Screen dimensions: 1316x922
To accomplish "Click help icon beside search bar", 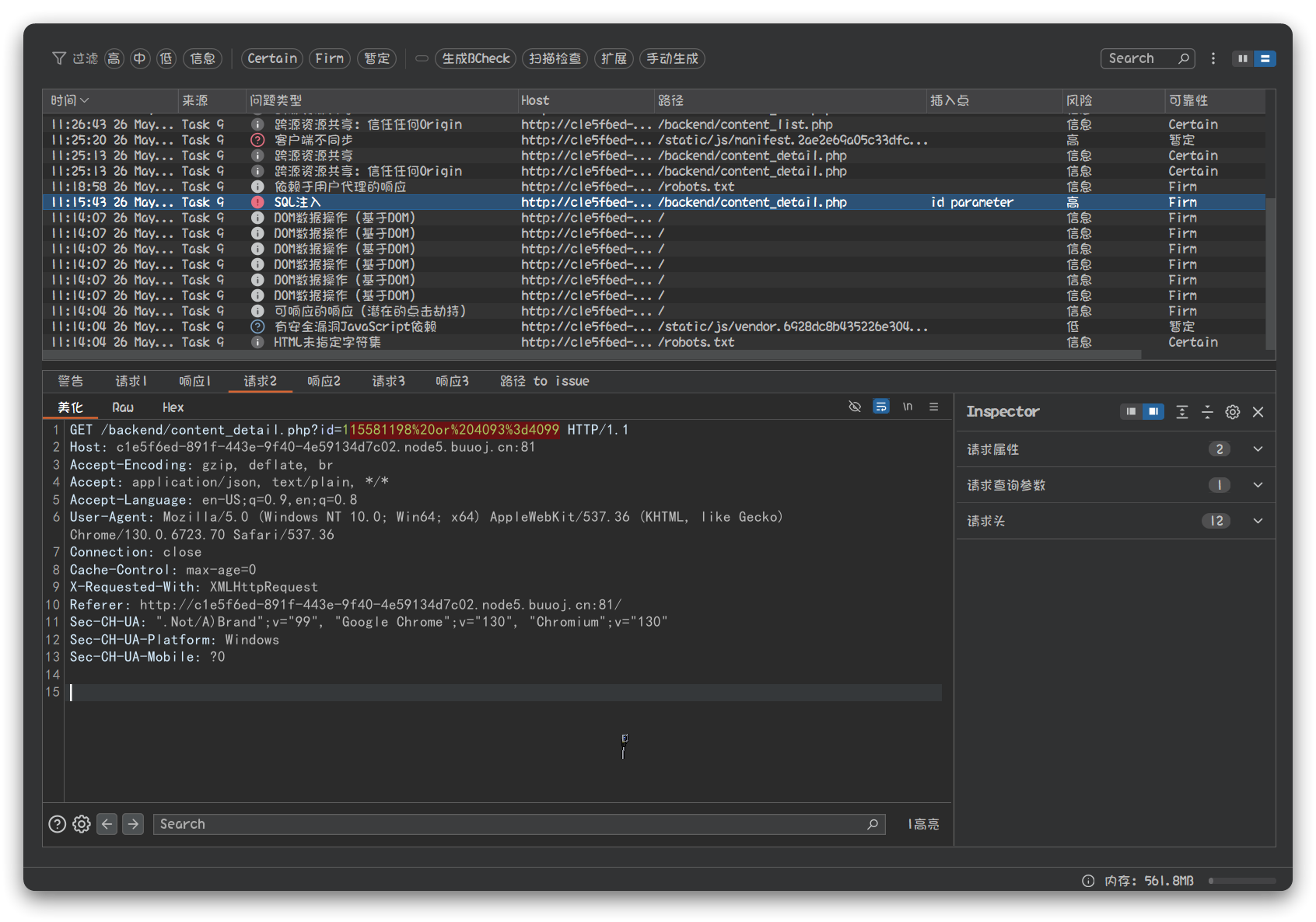I will [57, 824].
